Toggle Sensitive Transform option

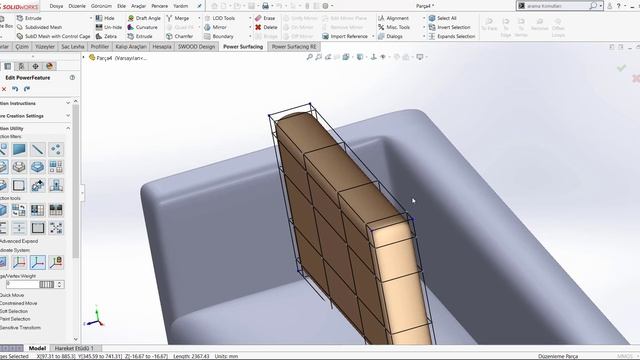pos(20,327)
